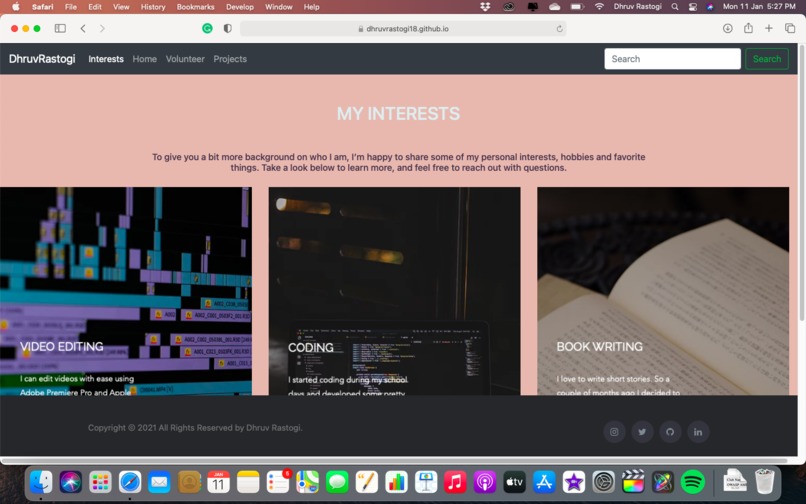Viewport: 806px width, 504px height.
Task: Open the Twitter footer icon
Action: click(642, 432)
